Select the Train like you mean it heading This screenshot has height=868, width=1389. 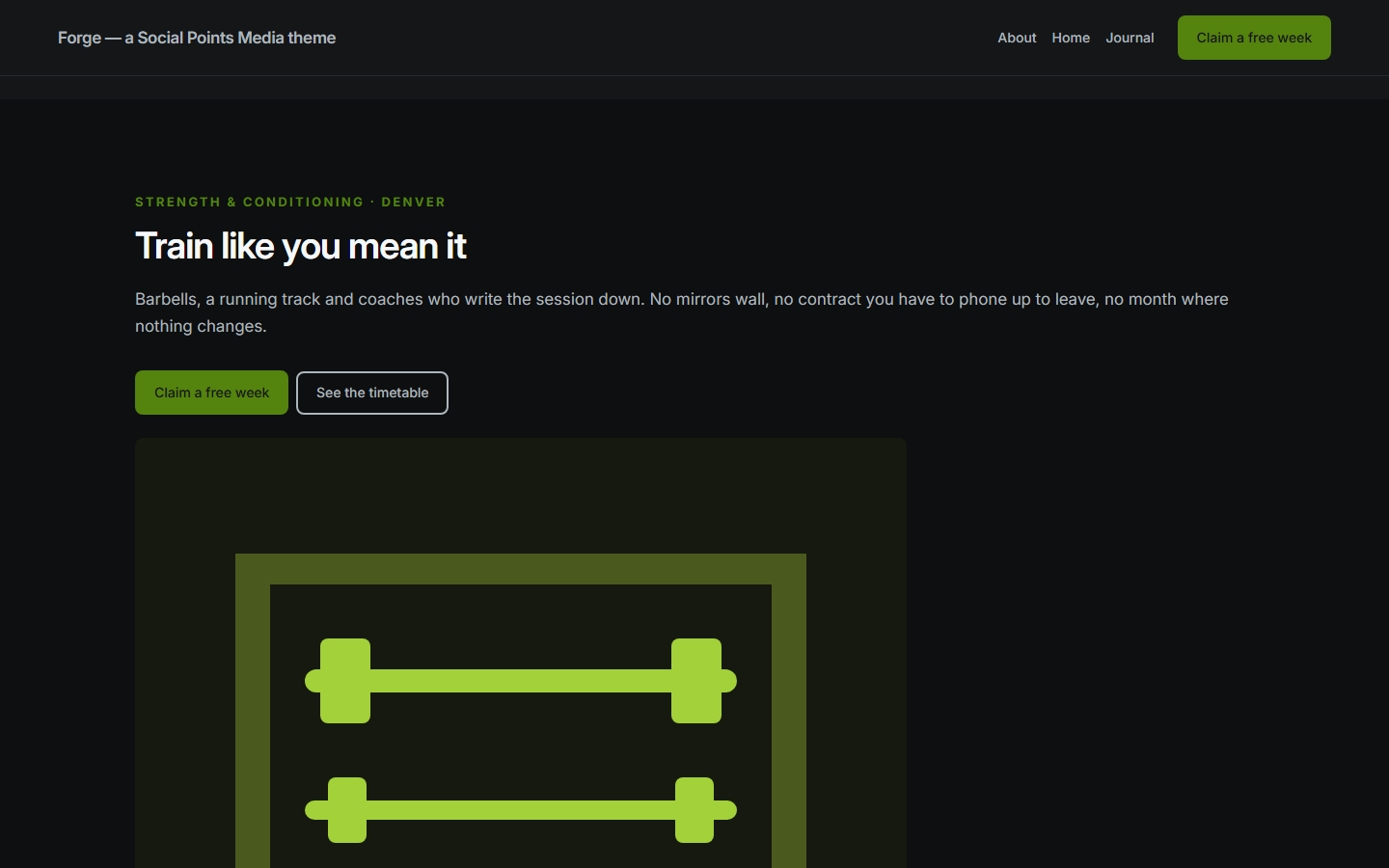coord(301,246)
